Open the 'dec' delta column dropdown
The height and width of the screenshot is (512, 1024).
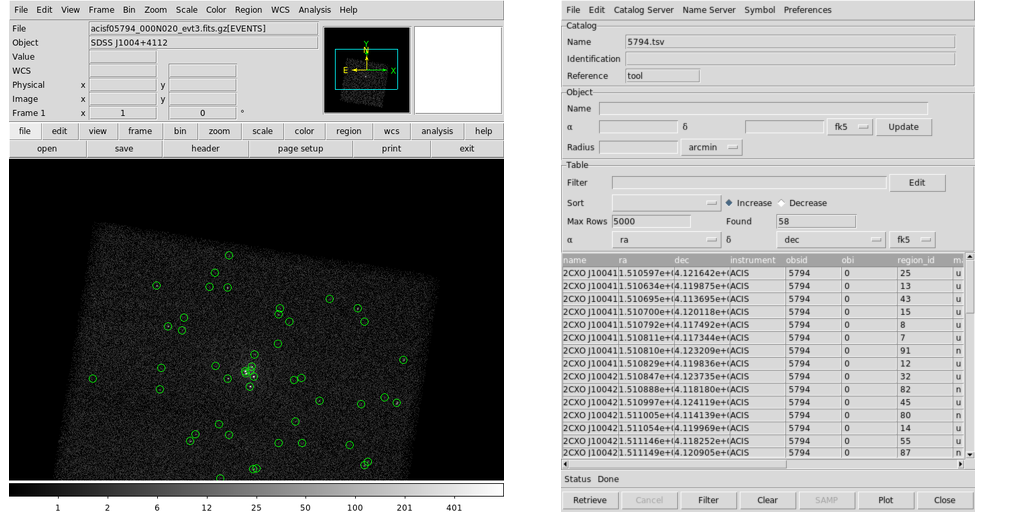pos(830,240)
